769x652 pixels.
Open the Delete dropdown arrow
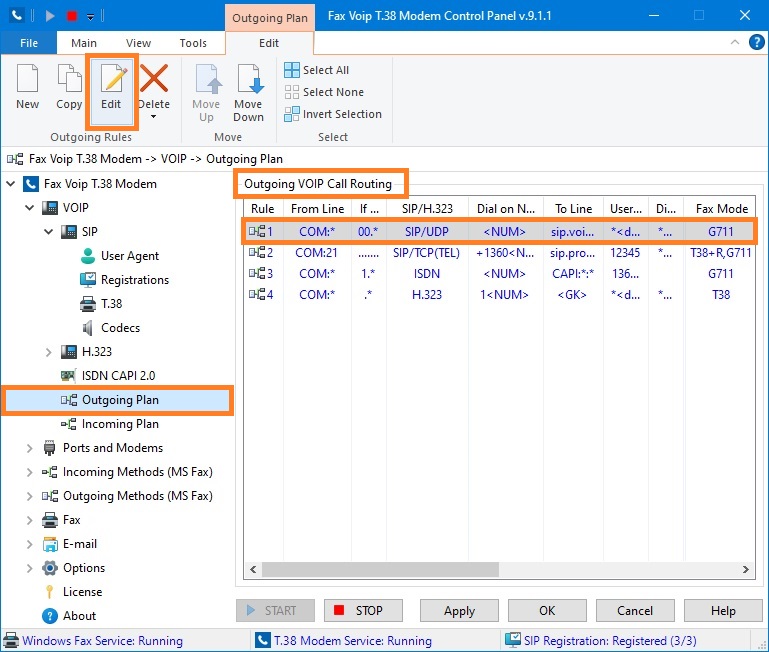point(154,117)
